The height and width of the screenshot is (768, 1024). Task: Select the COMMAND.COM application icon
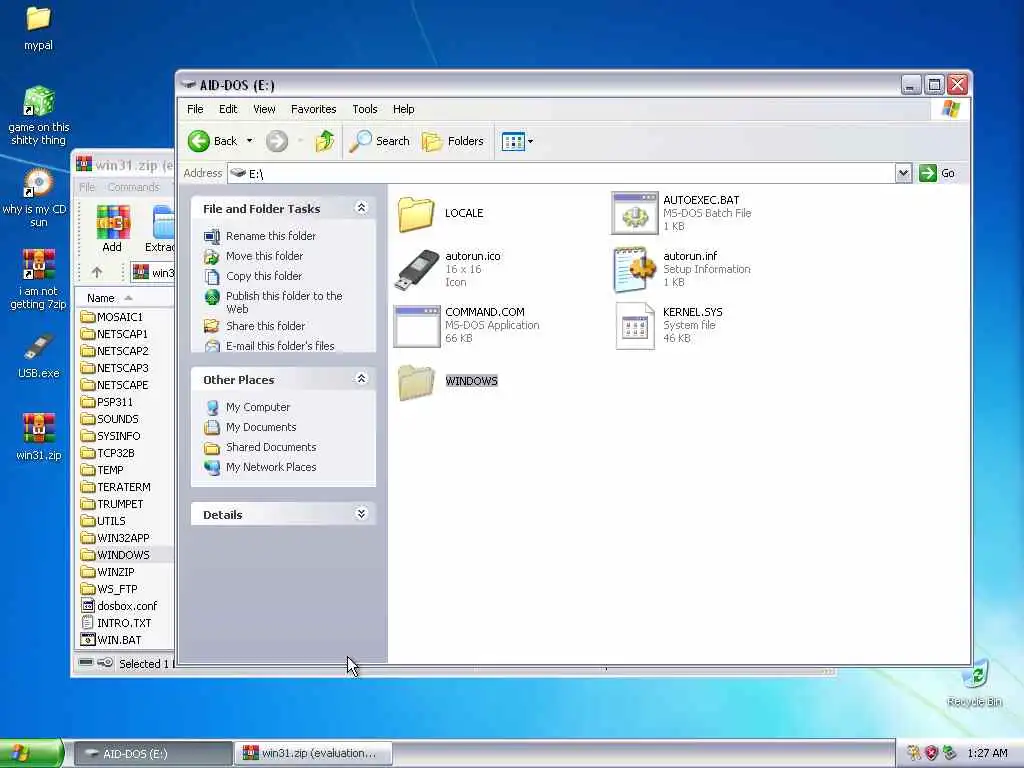(x=417, y=325)
